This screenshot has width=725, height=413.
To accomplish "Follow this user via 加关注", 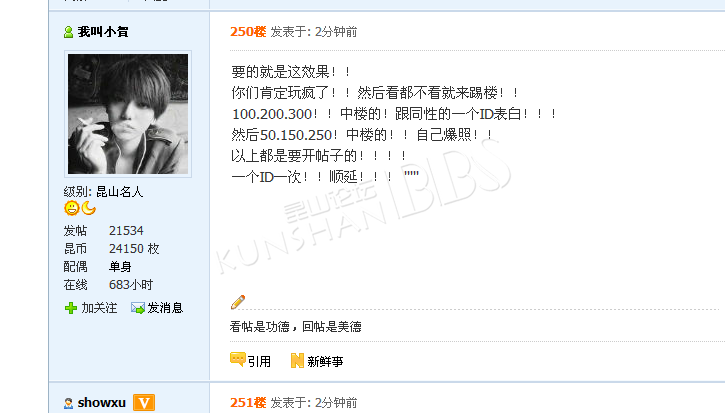I will tap(99, 308).
